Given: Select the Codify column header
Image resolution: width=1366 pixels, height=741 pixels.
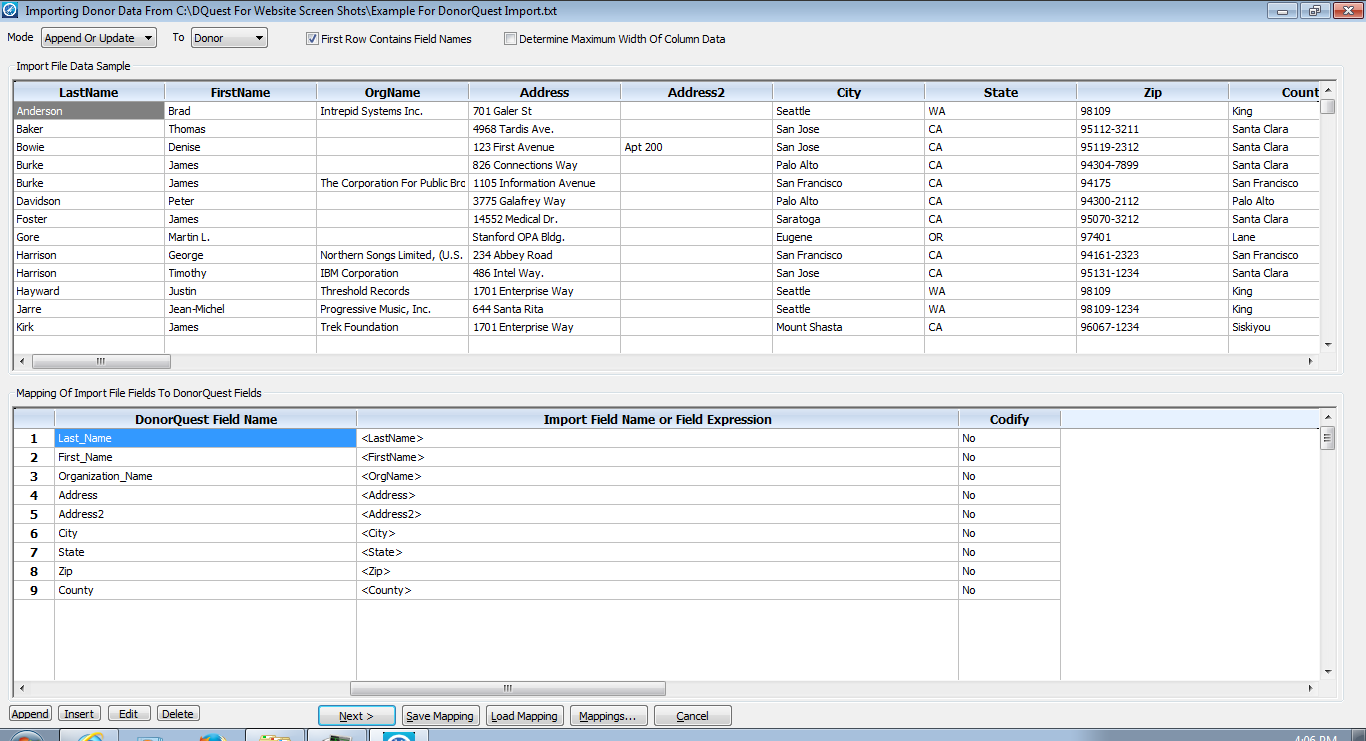Looking at the screenshot, I should (x=1009, y=419).
